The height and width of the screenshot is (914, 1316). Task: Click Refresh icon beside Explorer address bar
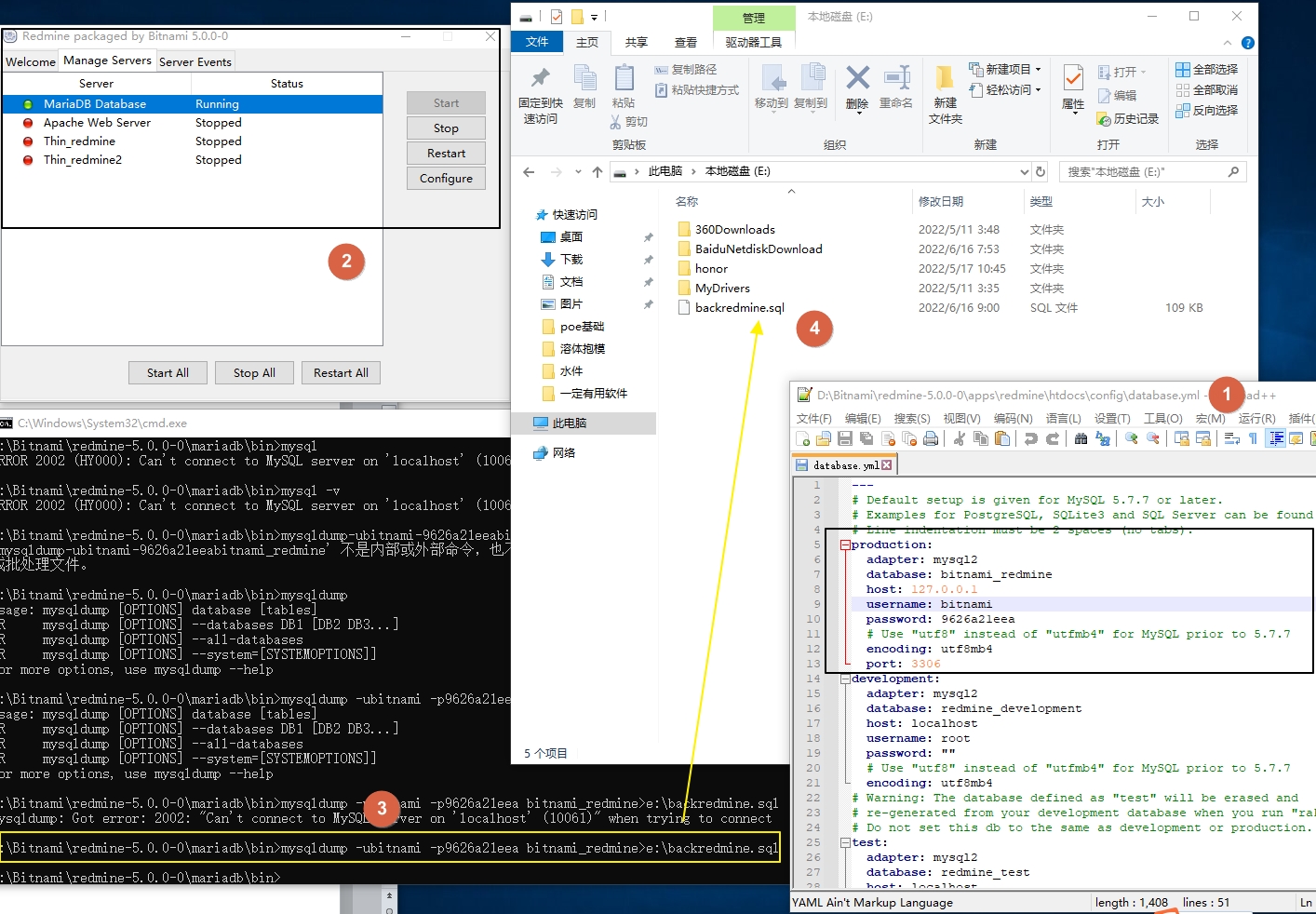coord(1041,172)
